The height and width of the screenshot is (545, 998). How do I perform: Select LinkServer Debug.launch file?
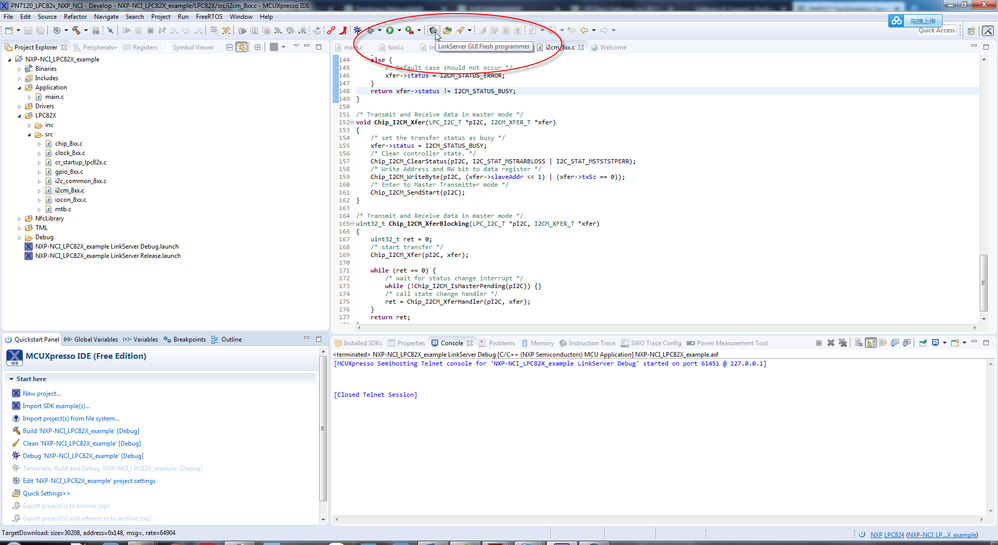click(x=107, y=246)
